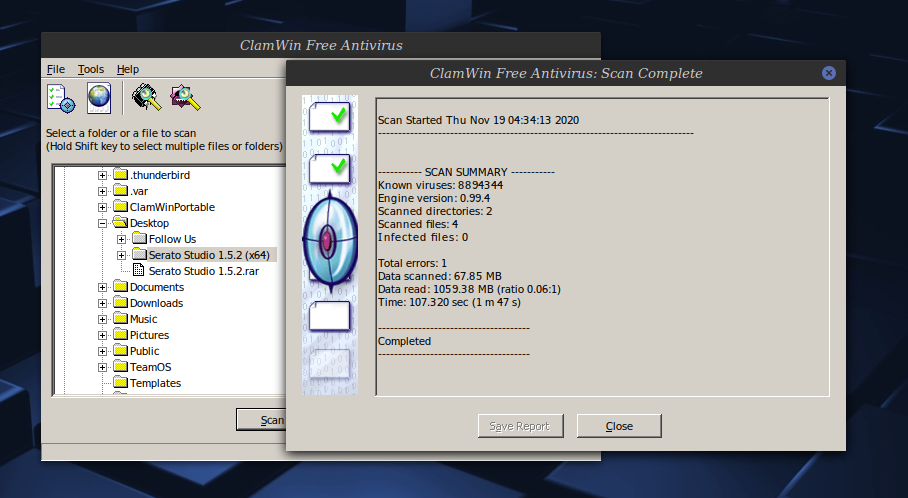Click the Scan Computer Memory chip icon
Image resolution: width=908 pixels, height=498 pixels.
tap(147, 97)
